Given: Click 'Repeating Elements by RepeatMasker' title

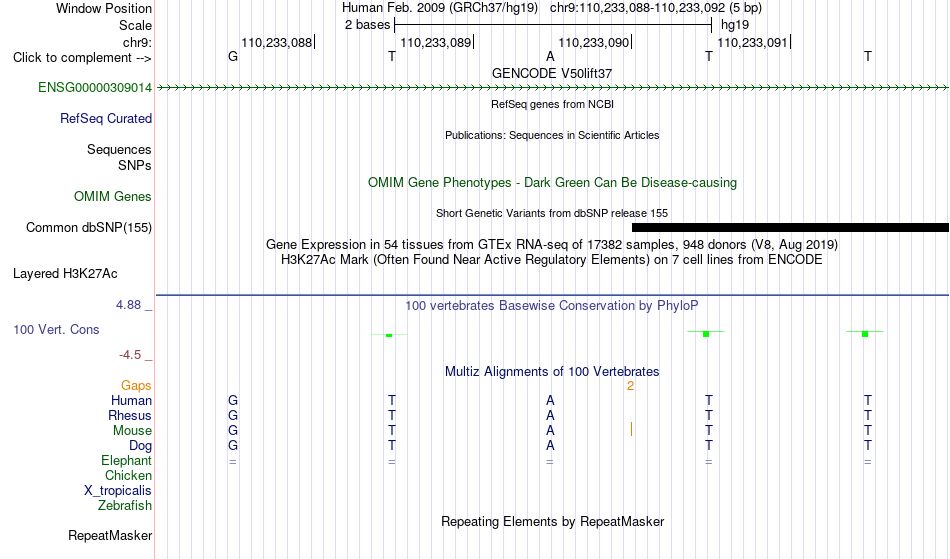Looking at the screenshot, I should (x=553, y=522).
